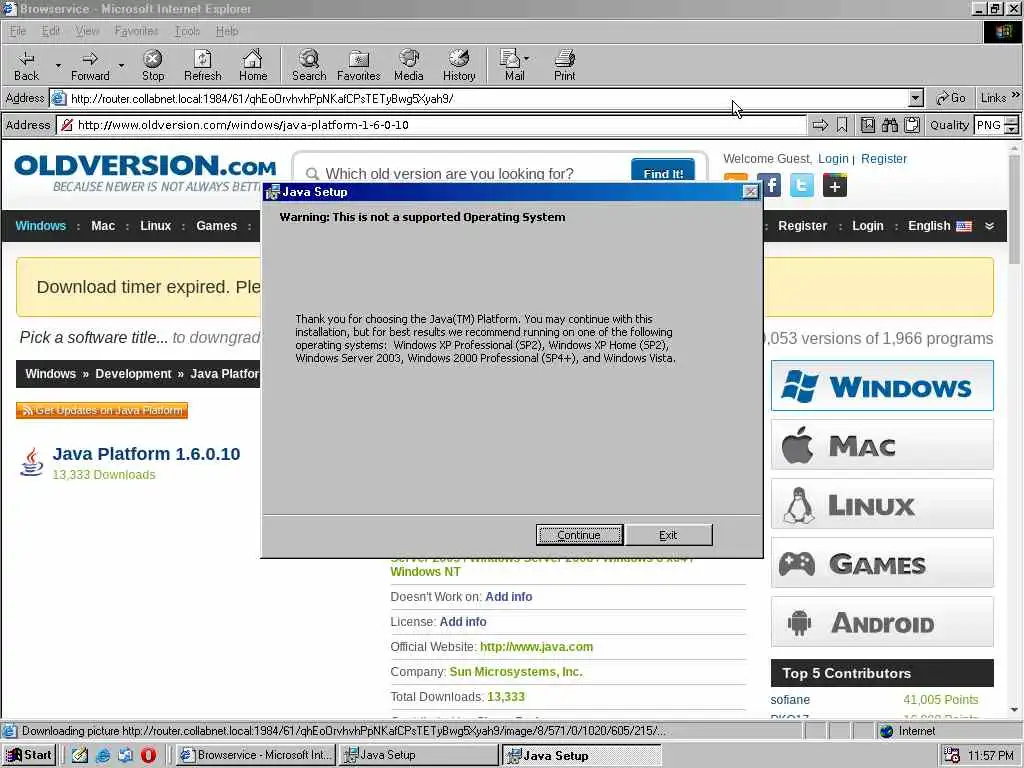Open the Tools menu

tap(187, 31)
